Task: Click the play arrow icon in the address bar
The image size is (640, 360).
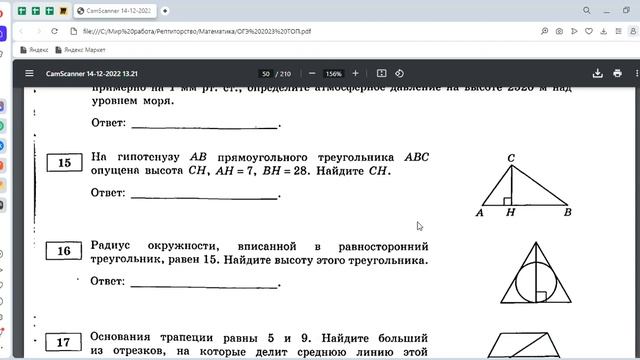Action: click(x=574, y=31)
